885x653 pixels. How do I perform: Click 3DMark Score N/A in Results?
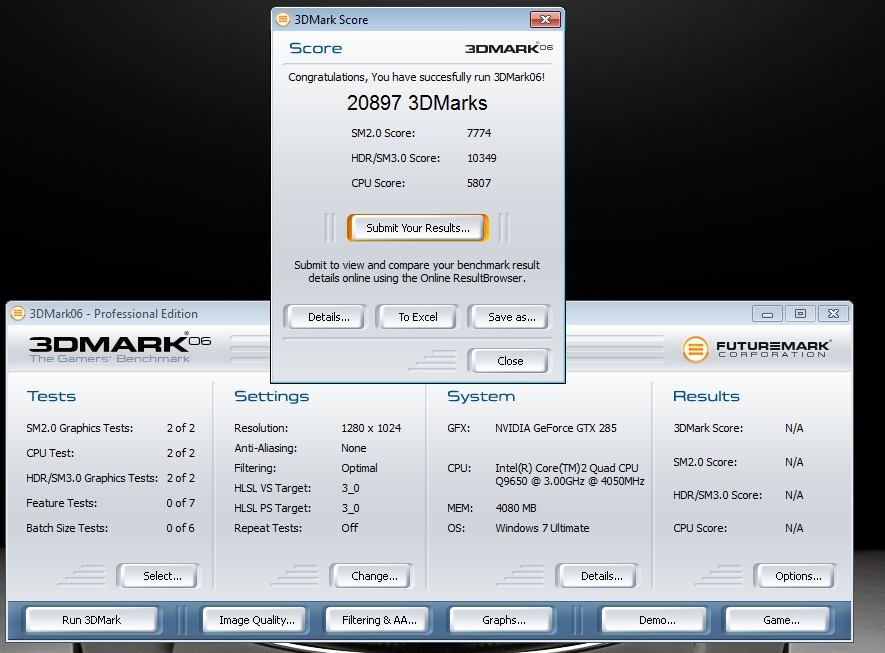pyautogui.click(x=794, y=428)
